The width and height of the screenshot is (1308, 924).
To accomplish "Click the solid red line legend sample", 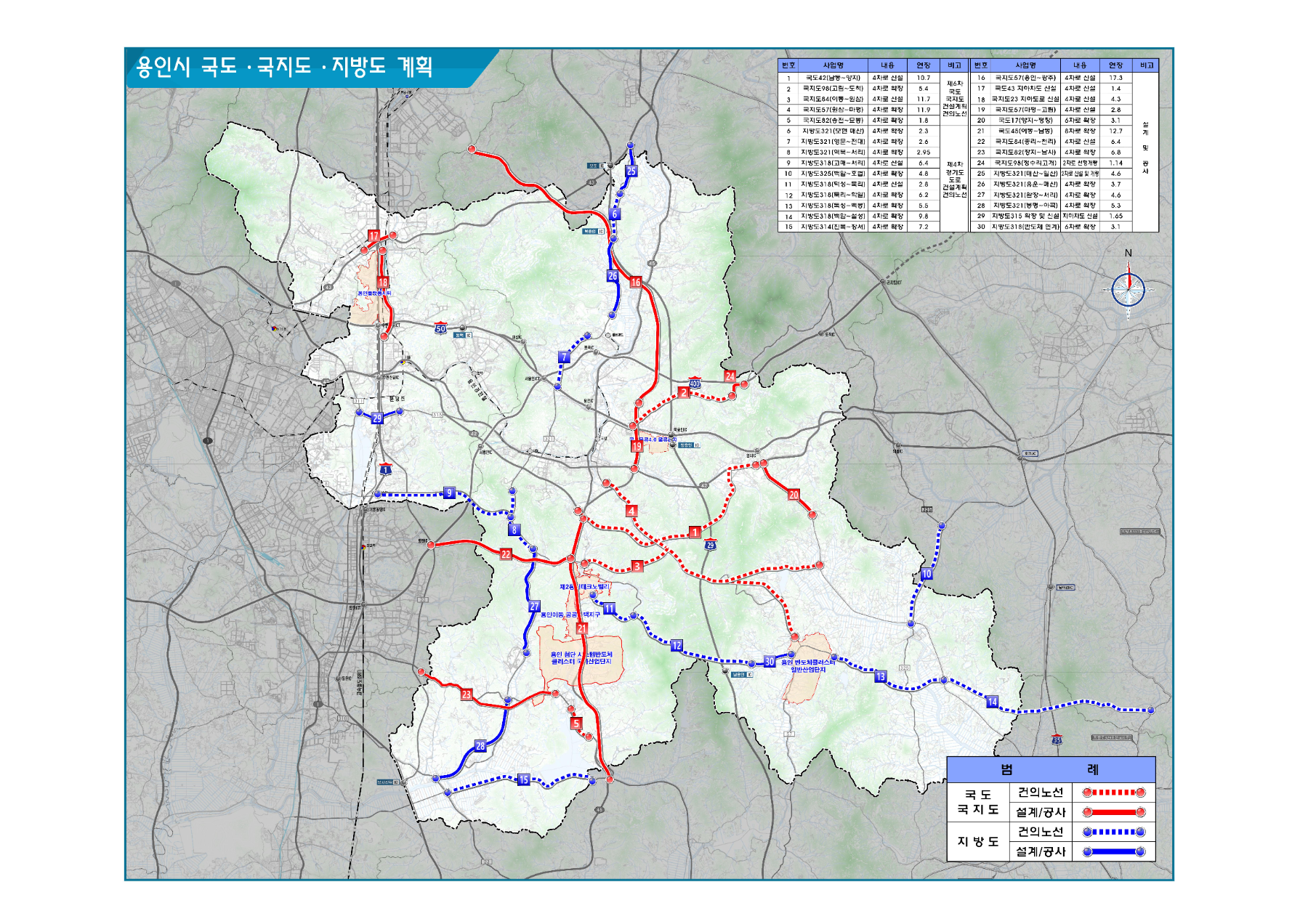I will 1113,812.
